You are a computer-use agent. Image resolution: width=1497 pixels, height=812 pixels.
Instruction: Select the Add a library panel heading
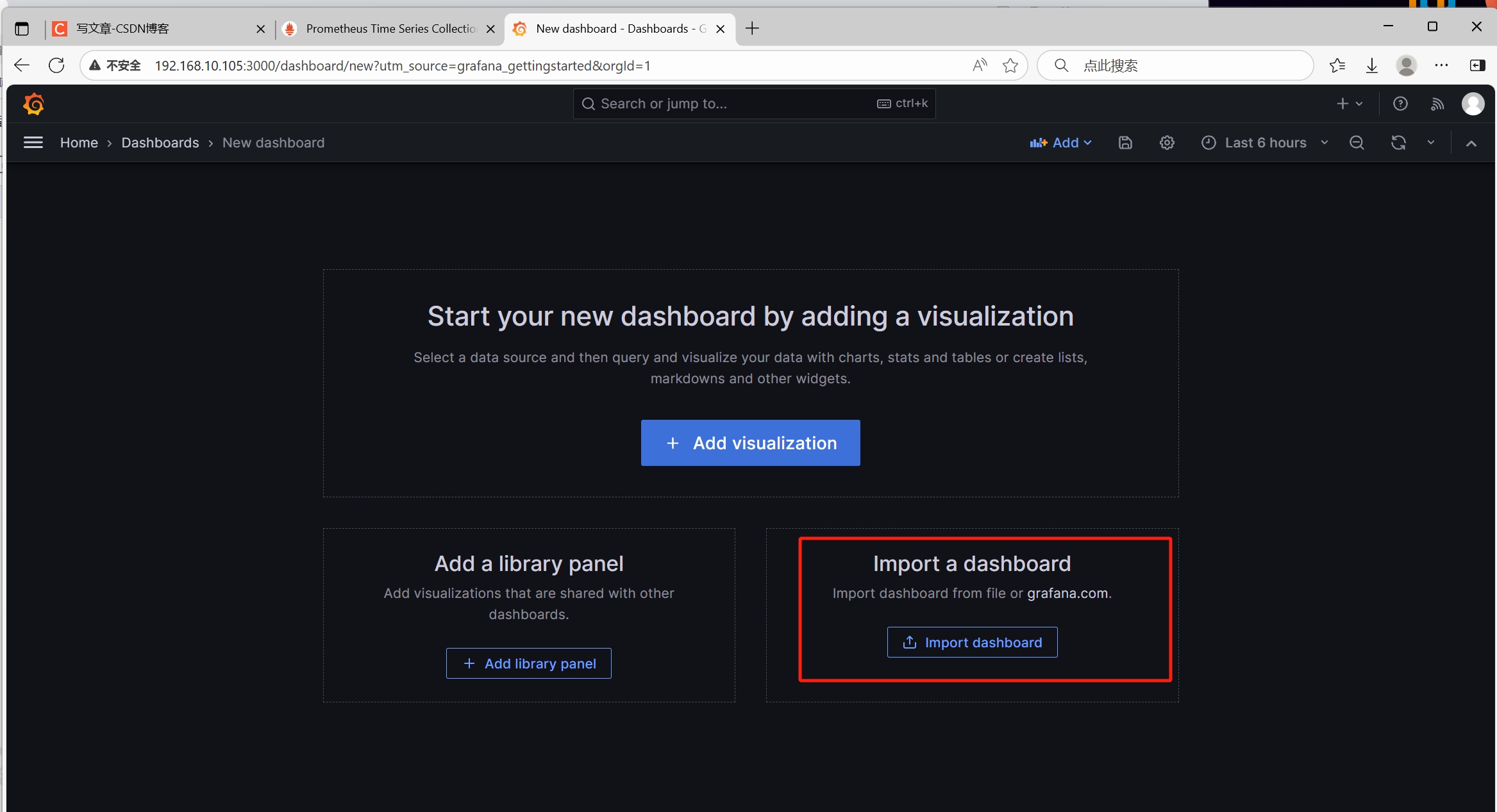point(529,563)
